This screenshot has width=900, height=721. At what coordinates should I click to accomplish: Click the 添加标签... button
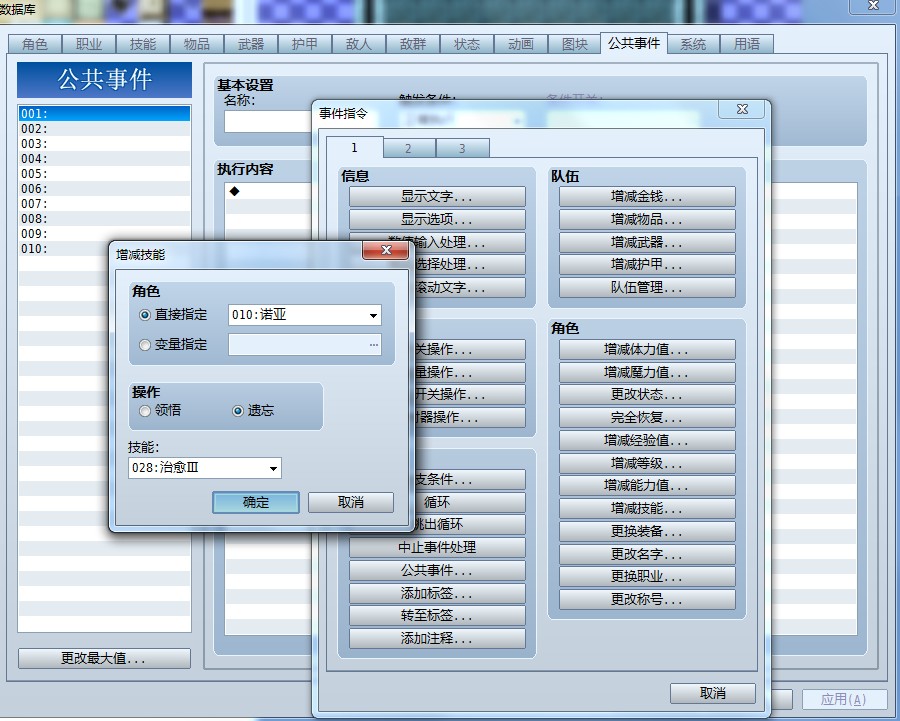437,593
